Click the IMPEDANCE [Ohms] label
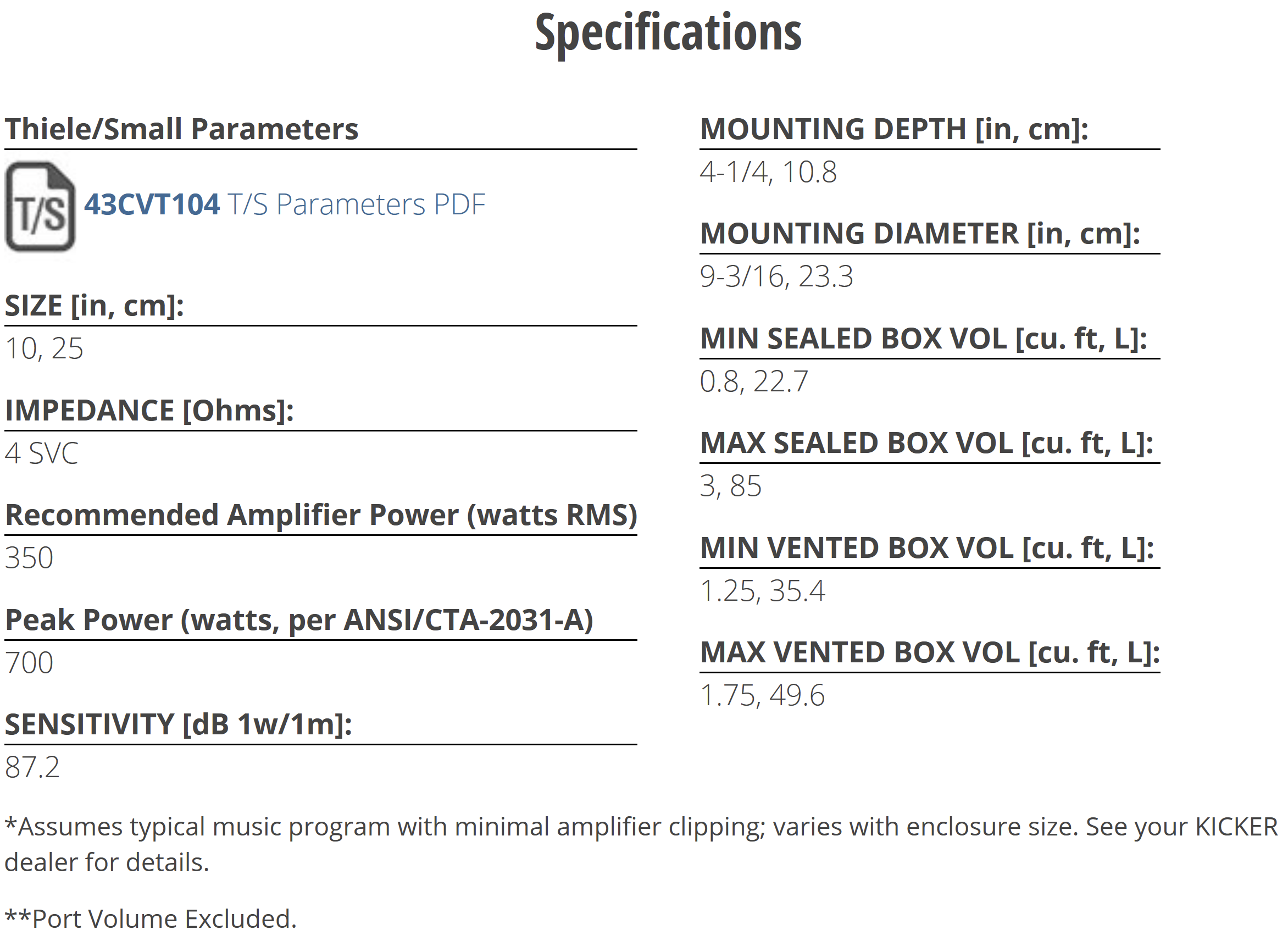Screen dimensions: 1288x941 (149, 411)
